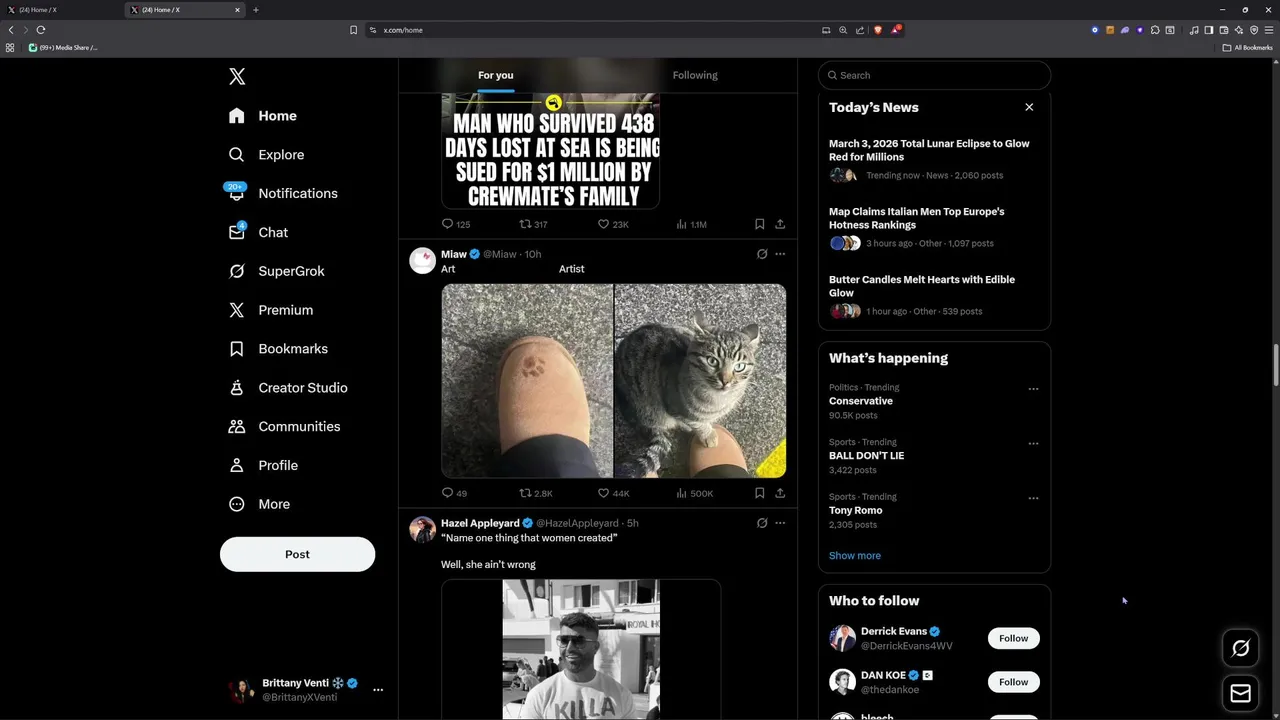Open Miaw's profile avatar
Viewport: 1280px width, 720px height.
tap(422, 260)
